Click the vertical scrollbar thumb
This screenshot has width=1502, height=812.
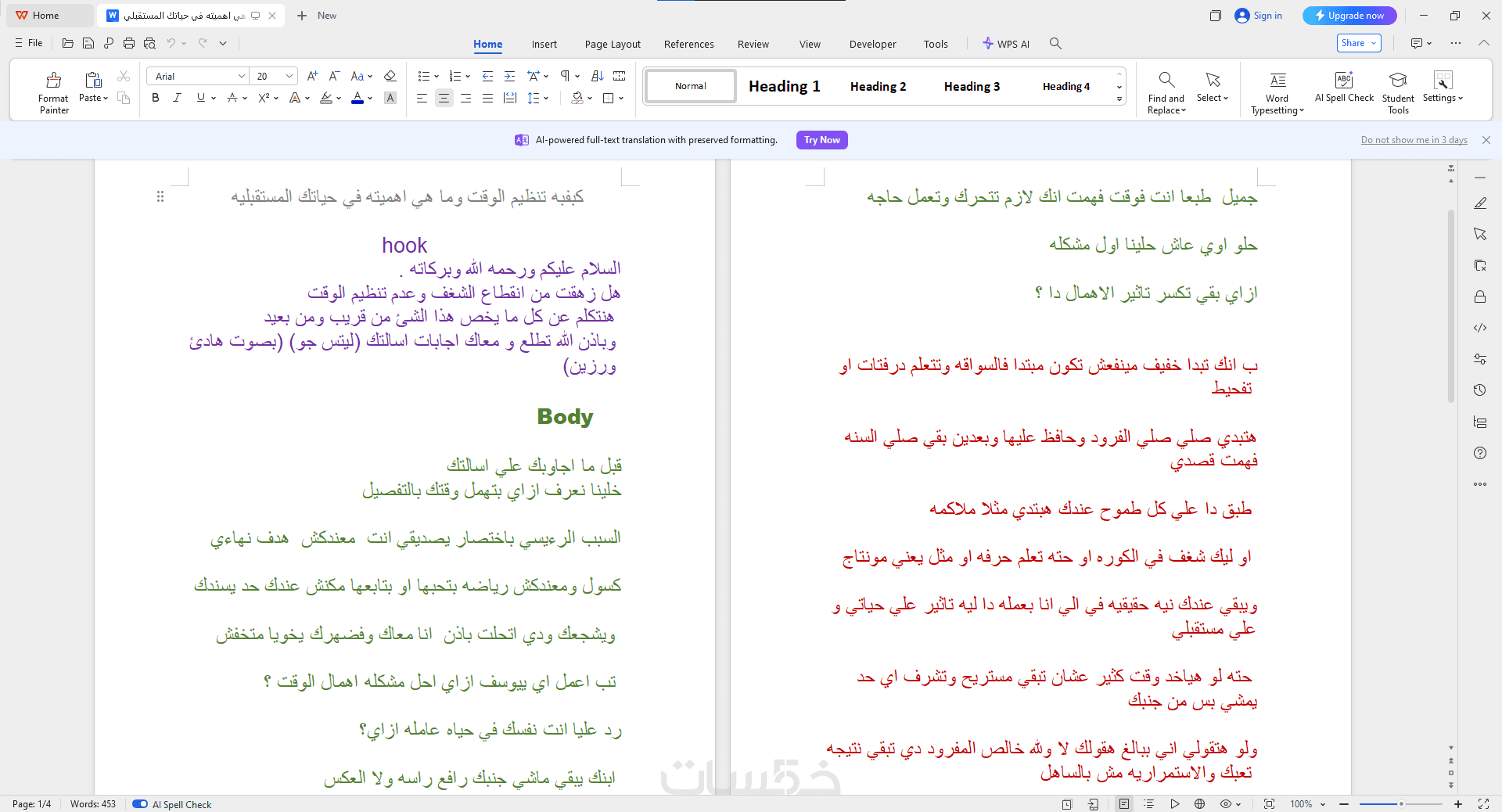click(x=1451, y=305)
